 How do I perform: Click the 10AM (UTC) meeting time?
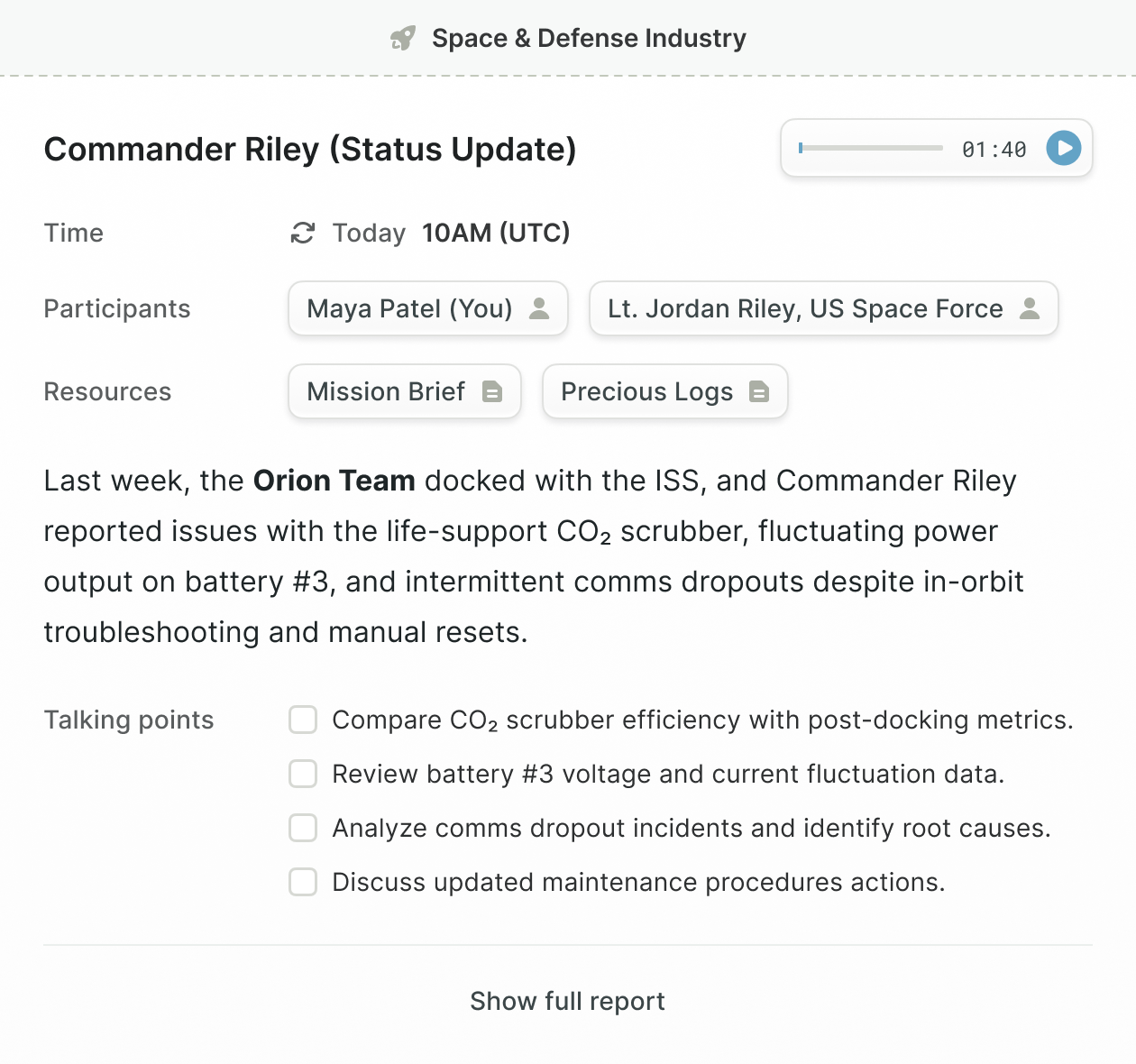pos(496,233)
